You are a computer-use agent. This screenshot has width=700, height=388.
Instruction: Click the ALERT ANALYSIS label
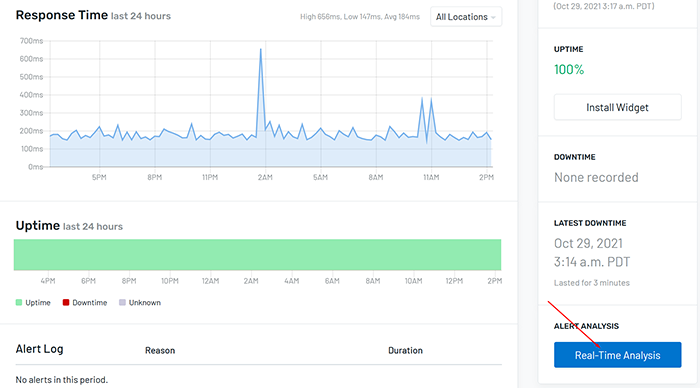coord(586,326)
